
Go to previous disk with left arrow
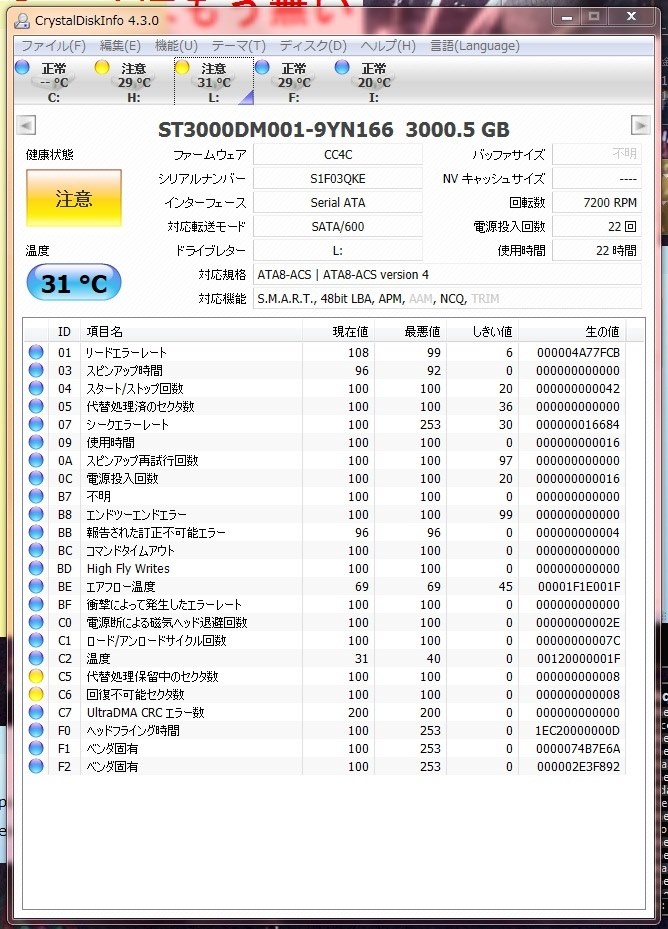click(x=26, y=126)
